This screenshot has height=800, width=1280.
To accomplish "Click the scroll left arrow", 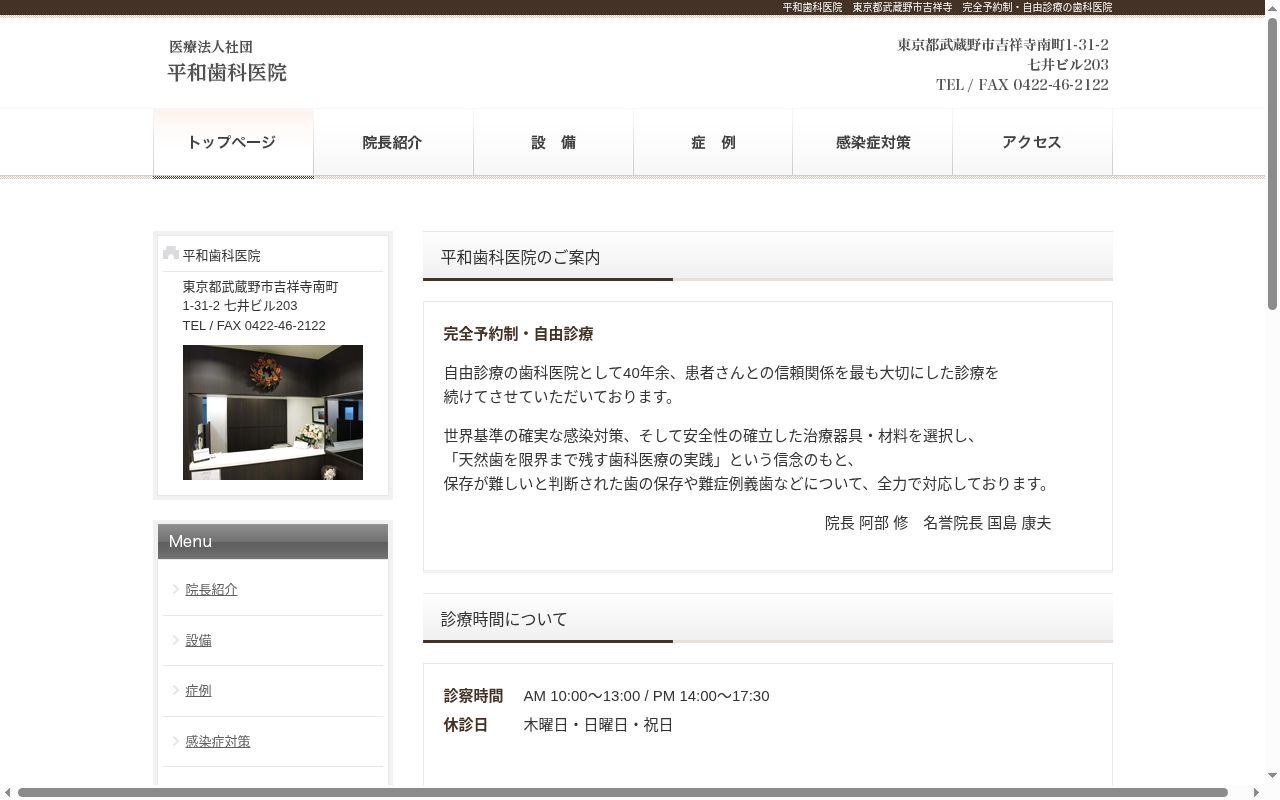I will point(7,793).
